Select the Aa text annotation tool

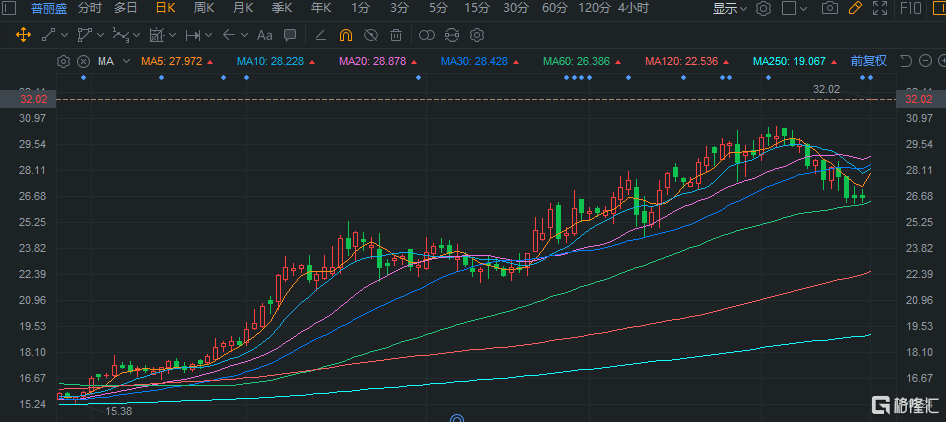click(265, 35)
